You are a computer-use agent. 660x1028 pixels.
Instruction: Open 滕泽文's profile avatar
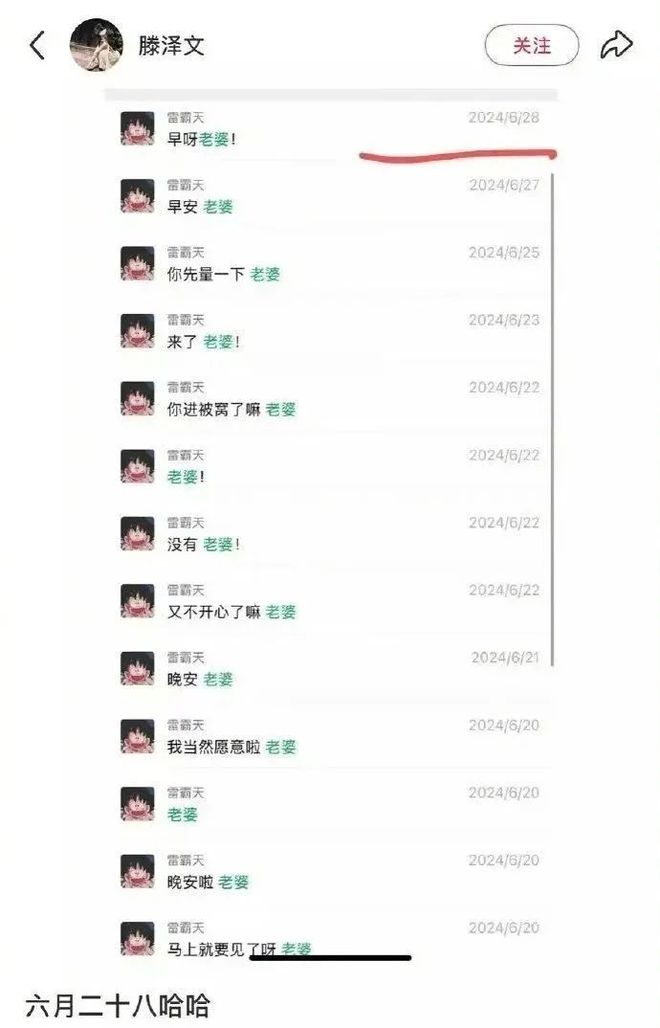96,45
